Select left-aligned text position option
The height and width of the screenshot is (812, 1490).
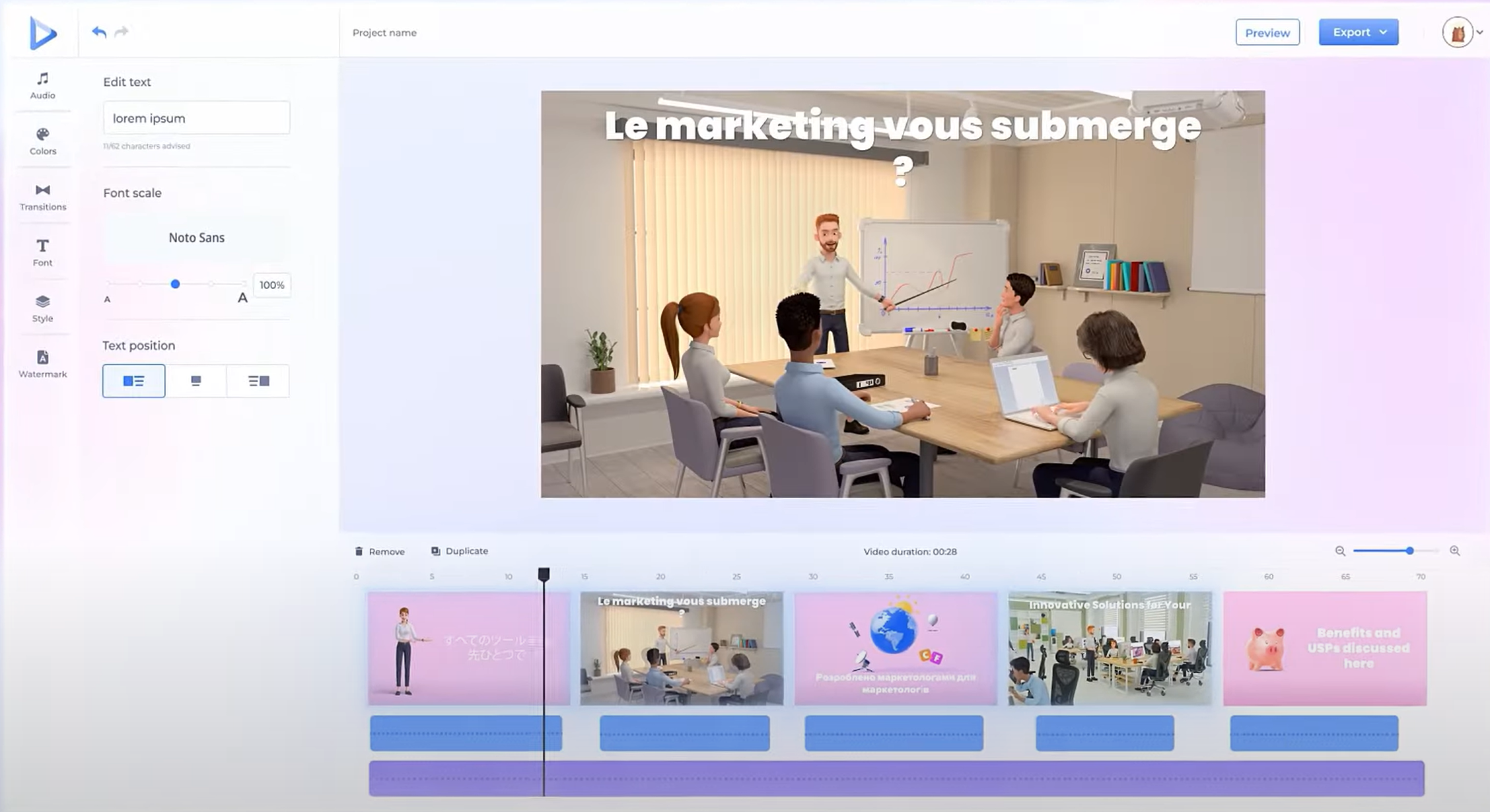click(133, 381)
